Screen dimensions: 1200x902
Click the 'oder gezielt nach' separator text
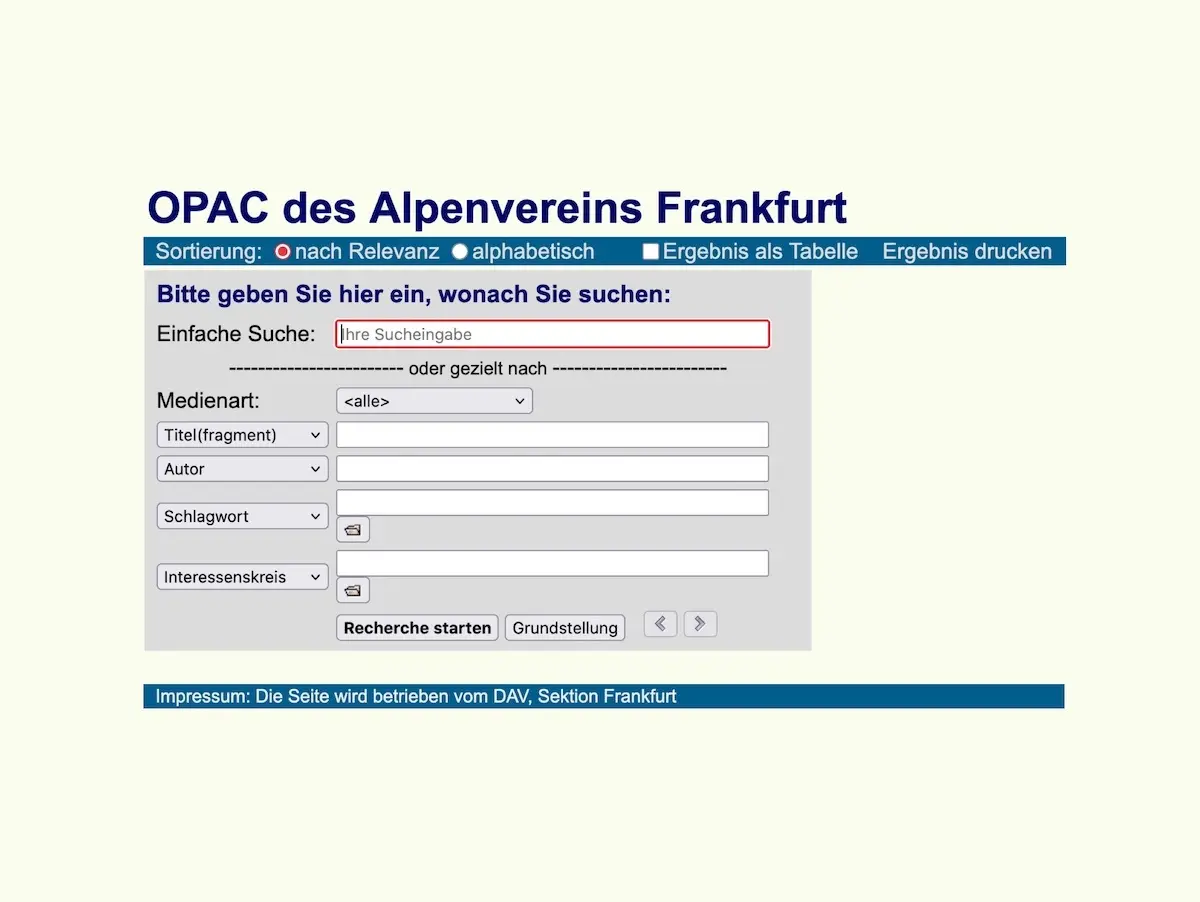coord(478,368)
